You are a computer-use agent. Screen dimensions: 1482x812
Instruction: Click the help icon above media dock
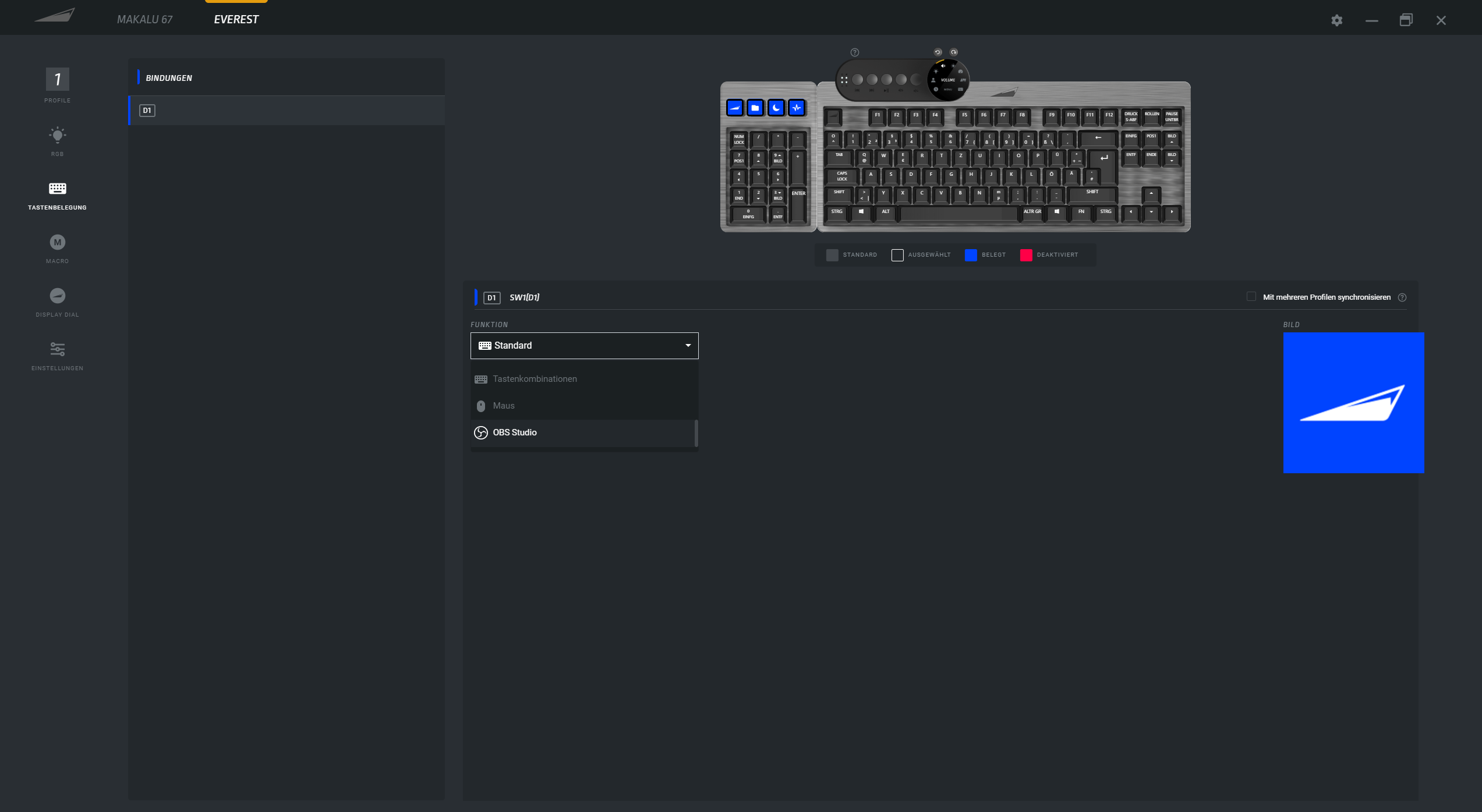[854, 52]
